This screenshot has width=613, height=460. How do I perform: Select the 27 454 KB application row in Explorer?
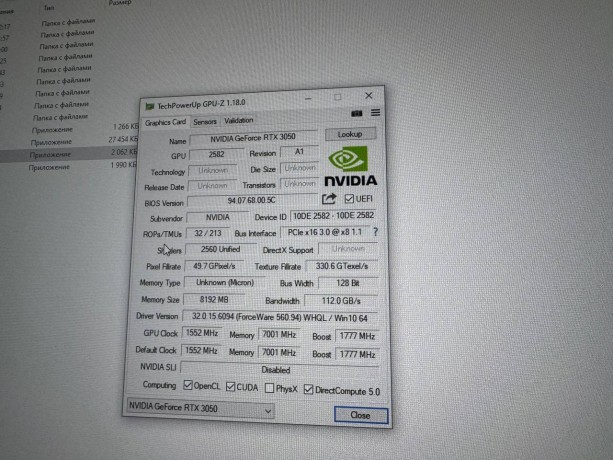[70, 141]
